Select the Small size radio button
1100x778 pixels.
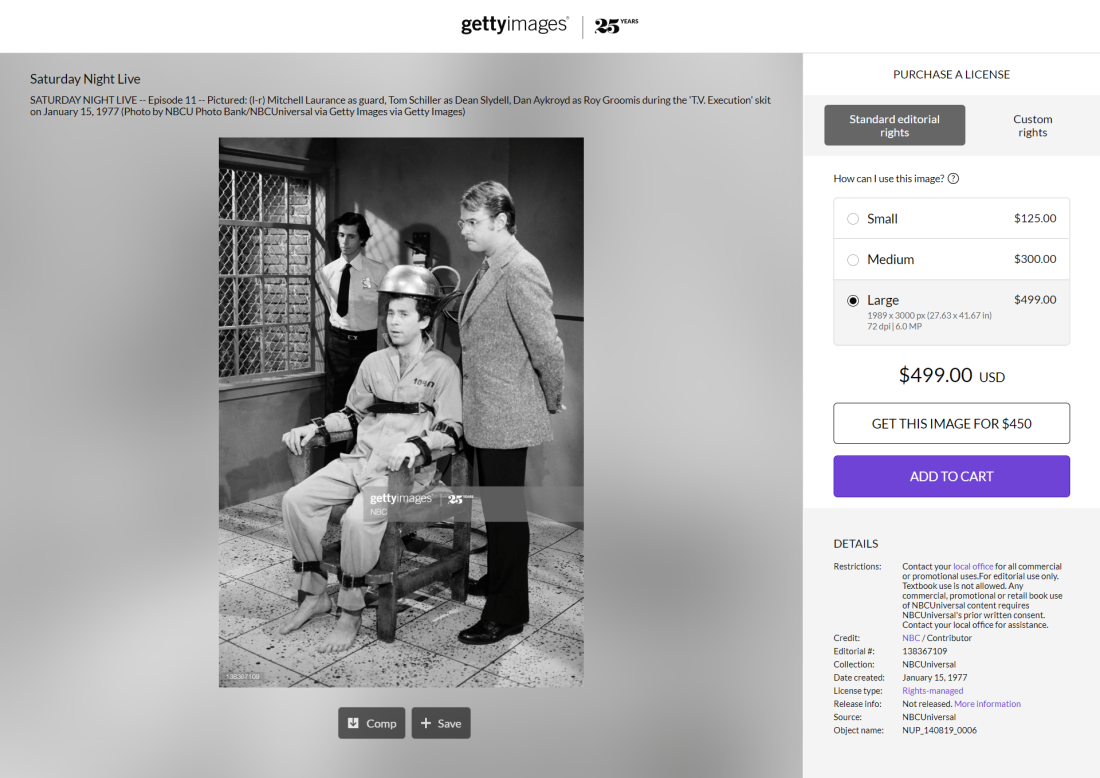tap(853, 219)
